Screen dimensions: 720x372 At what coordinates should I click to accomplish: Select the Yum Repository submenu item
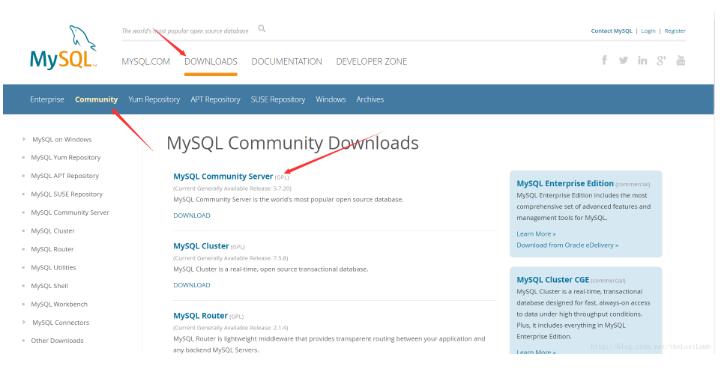pyautogui.click(x=154, y=99)
